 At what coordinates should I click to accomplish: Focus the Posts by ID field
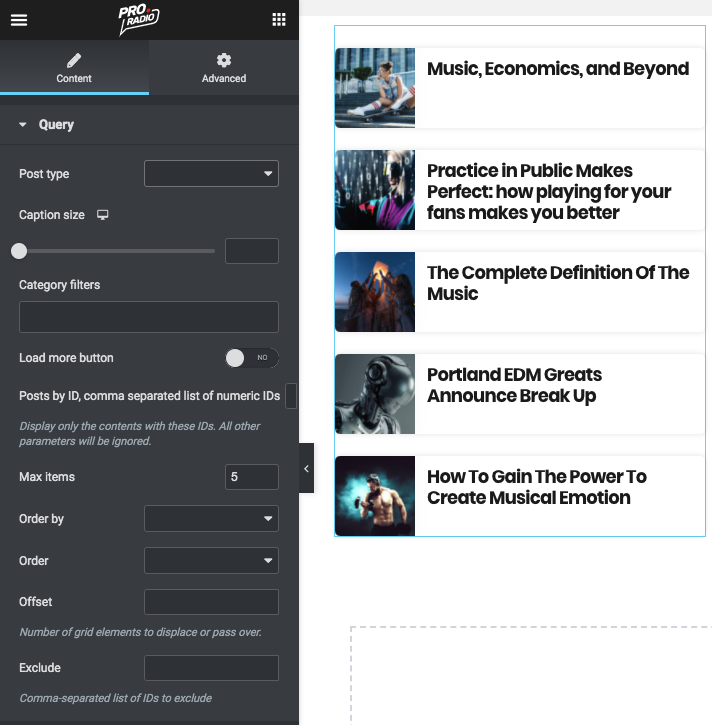tap(291, 396)
